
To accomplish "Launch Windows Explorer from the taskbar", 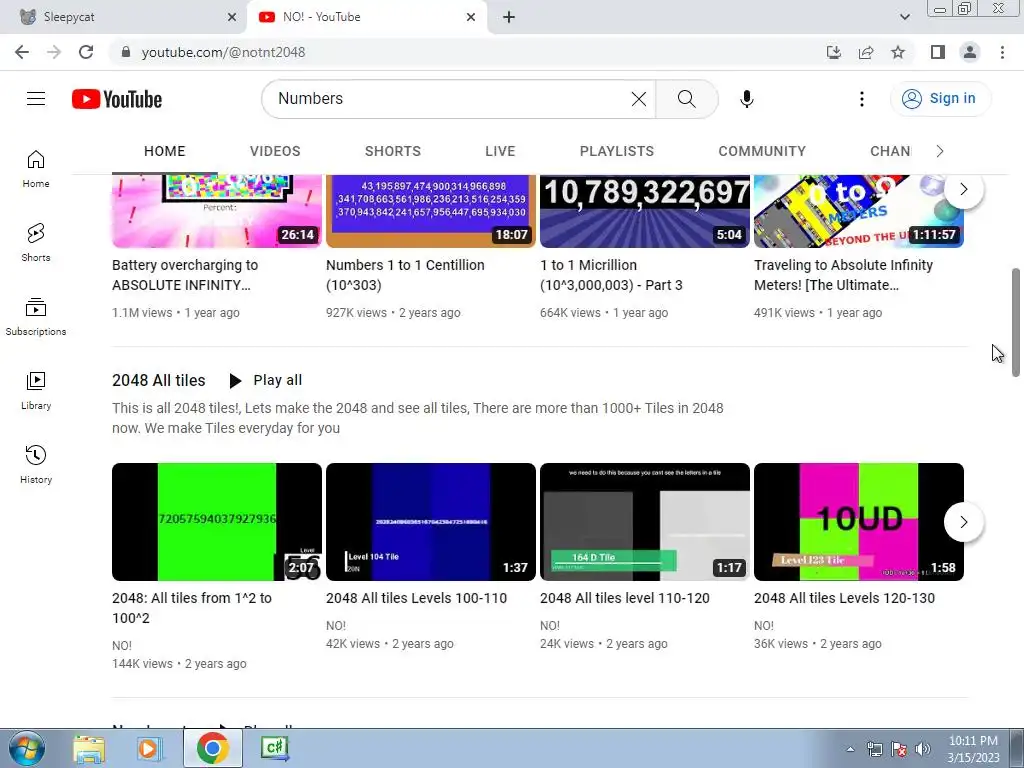I will [x=89, y=748].
